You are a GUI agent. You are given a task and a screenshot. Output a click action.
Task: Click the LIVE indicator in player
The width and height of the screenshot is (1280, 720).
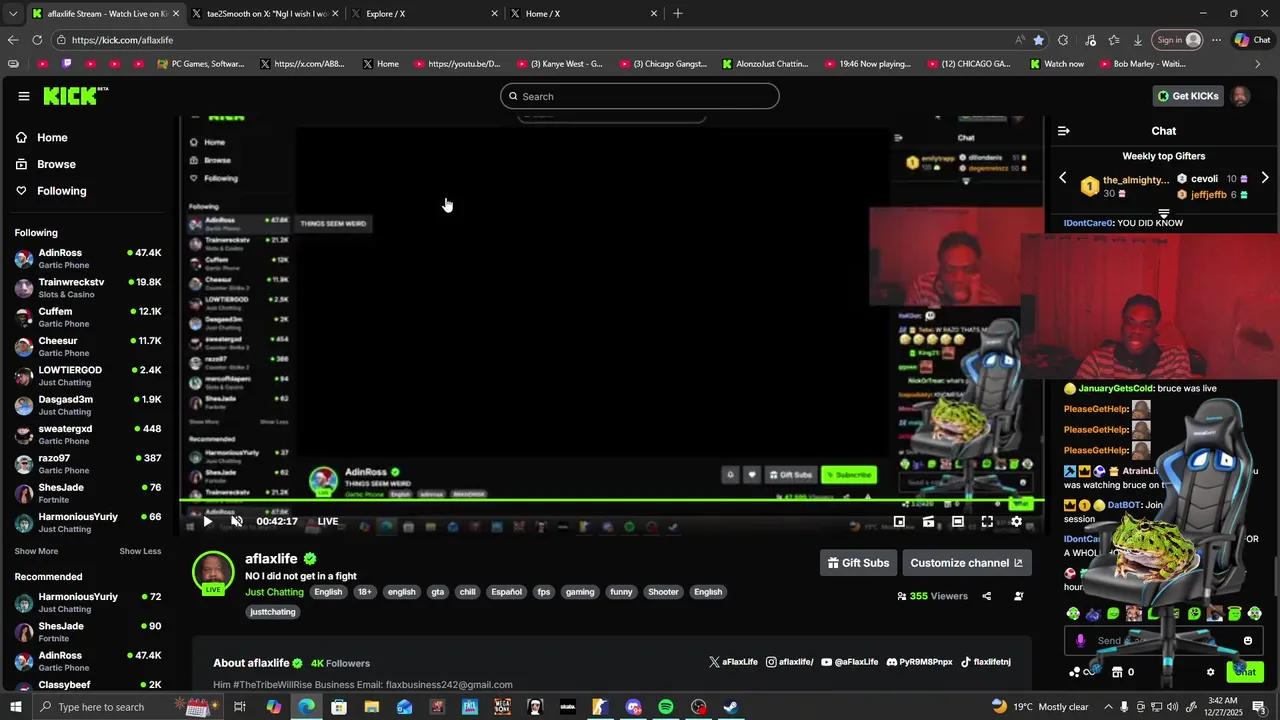pos(328,521)
